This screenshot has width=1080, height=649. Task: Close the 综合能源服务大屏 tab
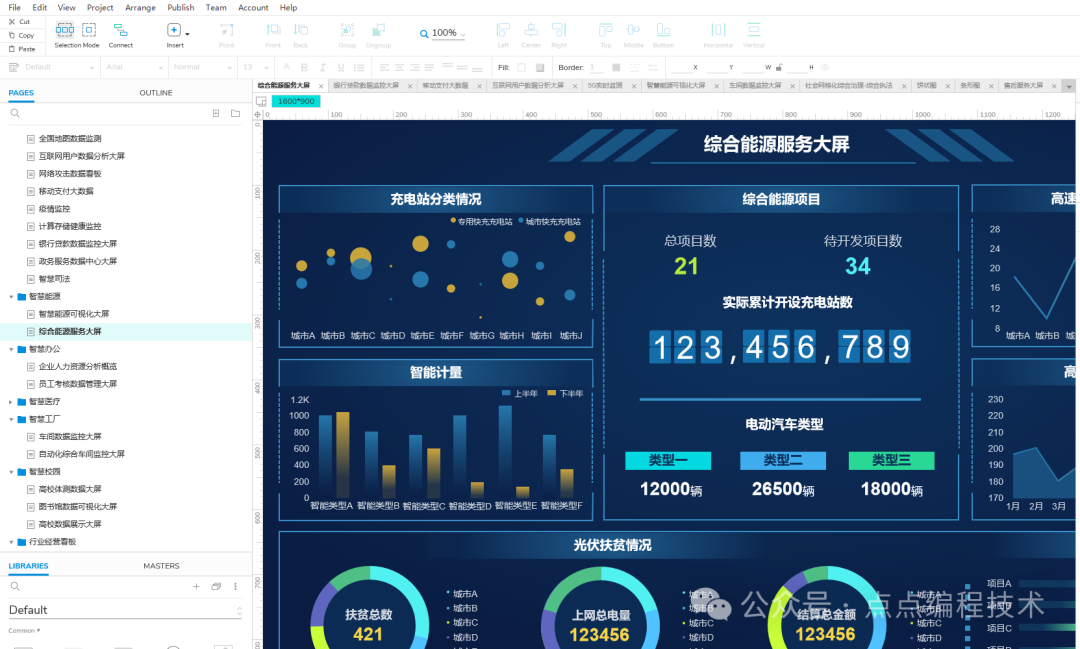[321, 86]
